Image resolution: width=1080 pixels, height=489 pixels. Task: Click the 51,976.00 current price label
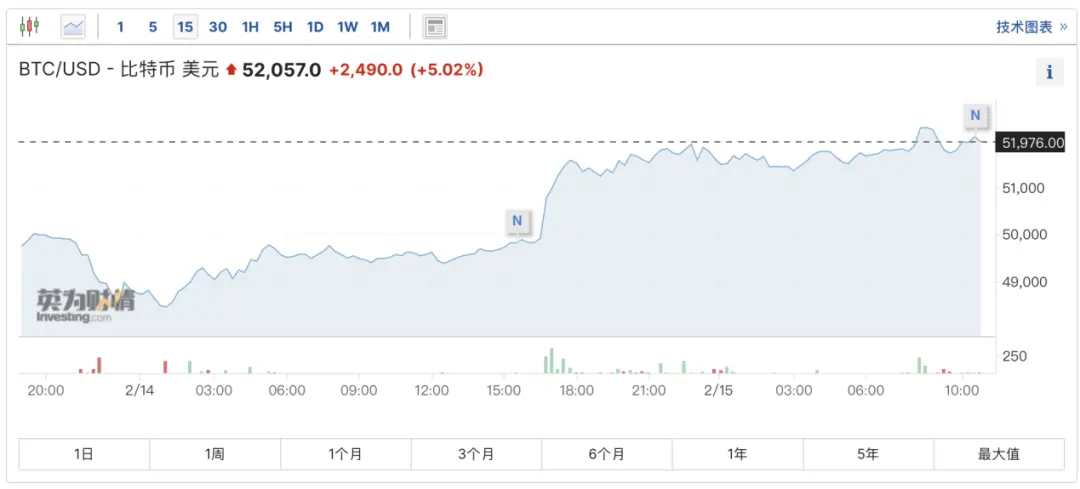1032,143
